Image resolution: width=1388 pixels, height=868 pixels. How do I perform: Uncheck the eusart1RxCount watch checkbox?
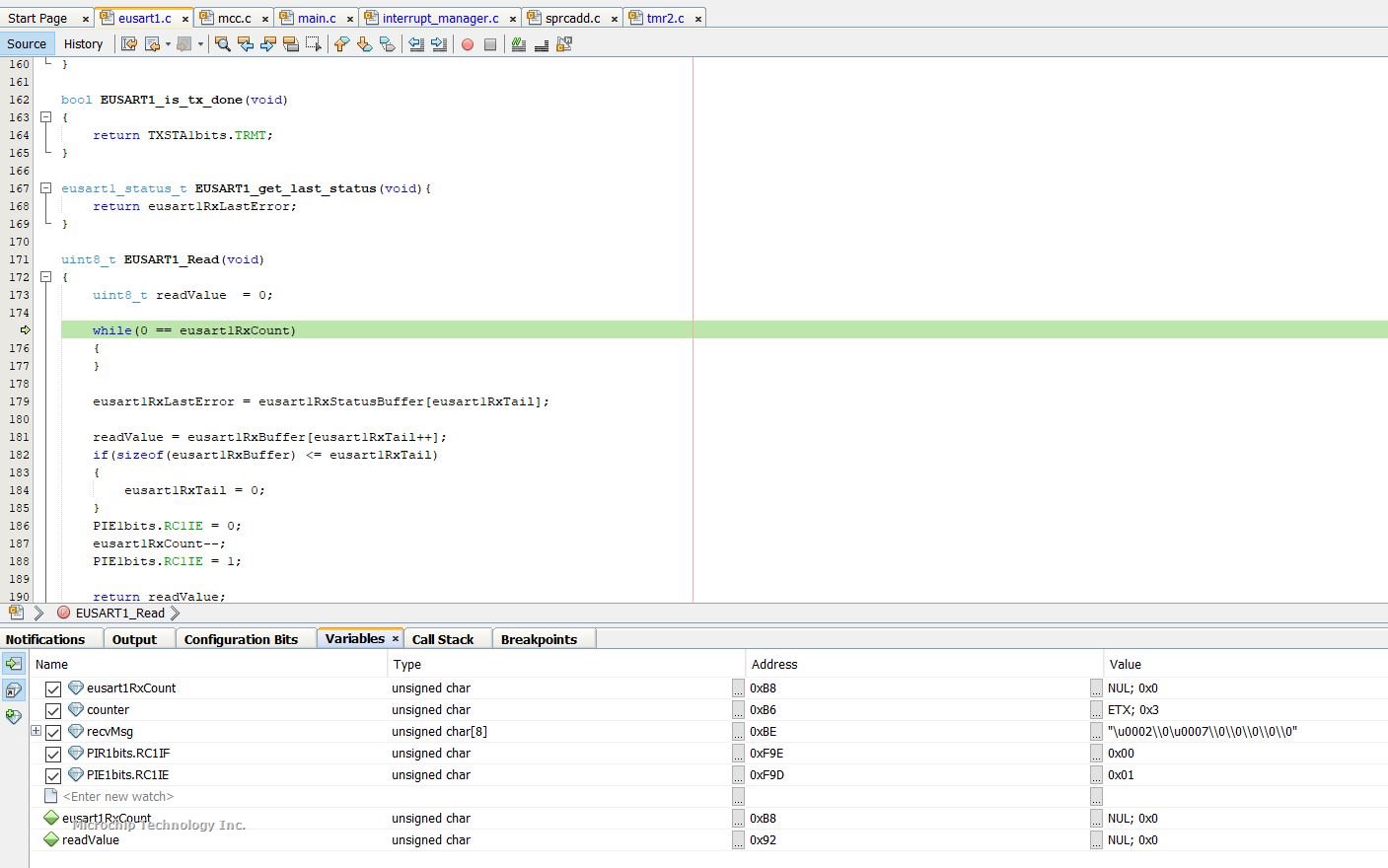(53, 688)
